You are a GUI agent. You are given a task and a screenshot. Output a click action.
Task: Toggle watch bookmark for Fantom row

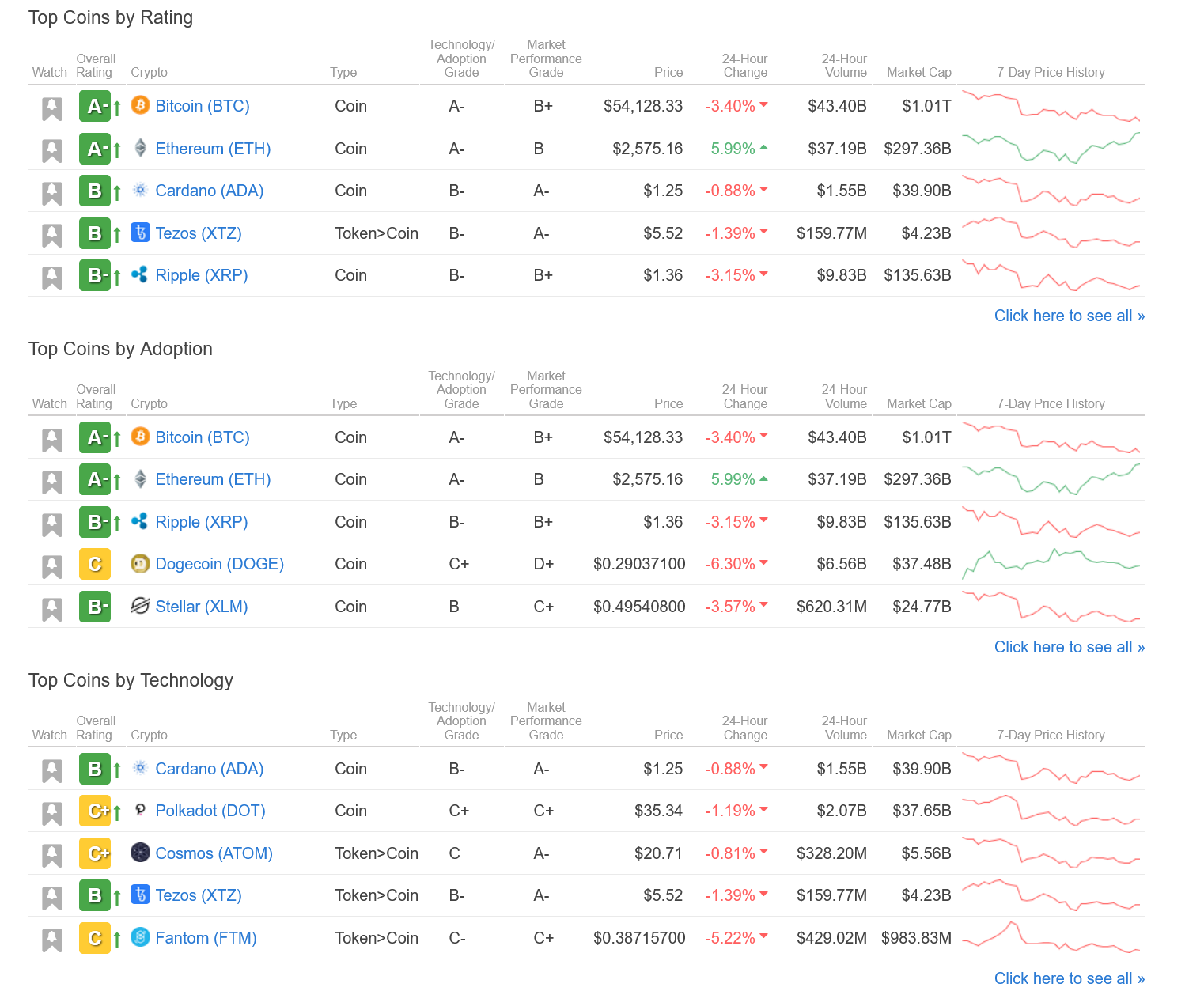(x=52, y=940)
